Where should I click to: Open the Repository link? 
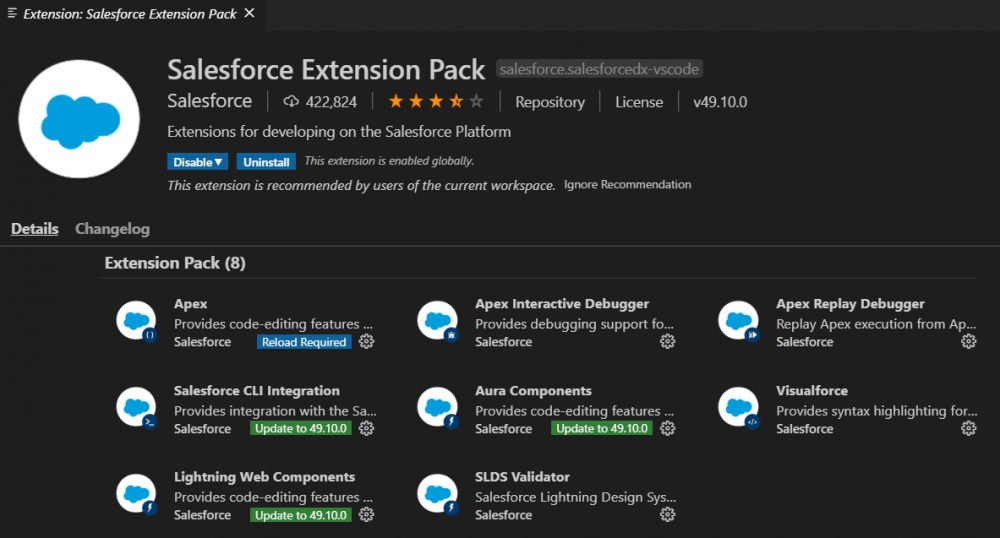coord(549,102)
